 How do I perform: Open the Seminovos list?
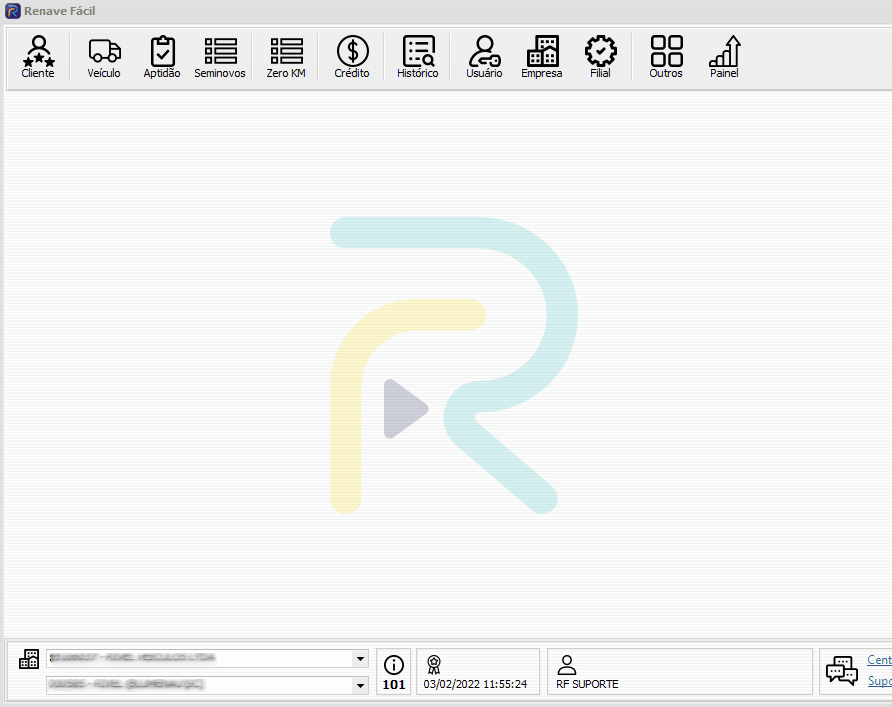pyautogui.click(x=220, y=57)
